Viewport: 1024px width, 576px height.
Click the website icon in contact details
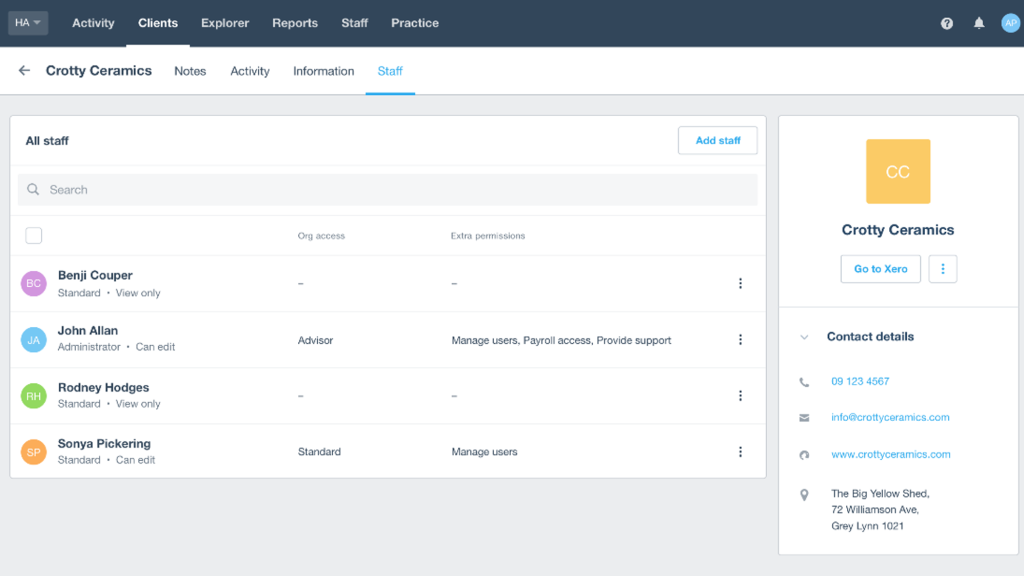coord(804,455)
